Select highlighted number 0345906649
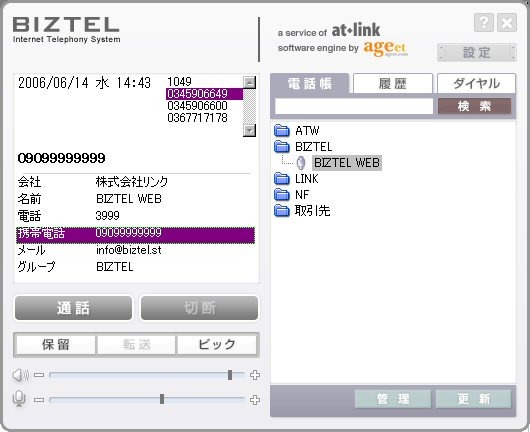530x432 pixels. [204, 94]
